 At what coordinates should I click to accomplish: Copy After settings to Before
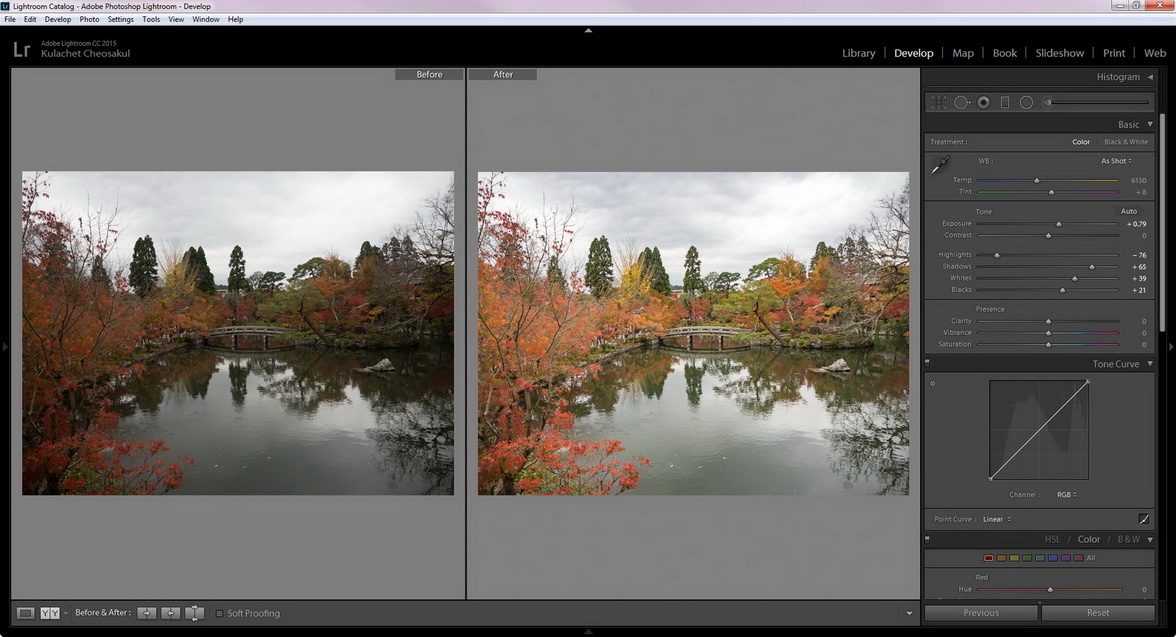[x=170, y=613]
